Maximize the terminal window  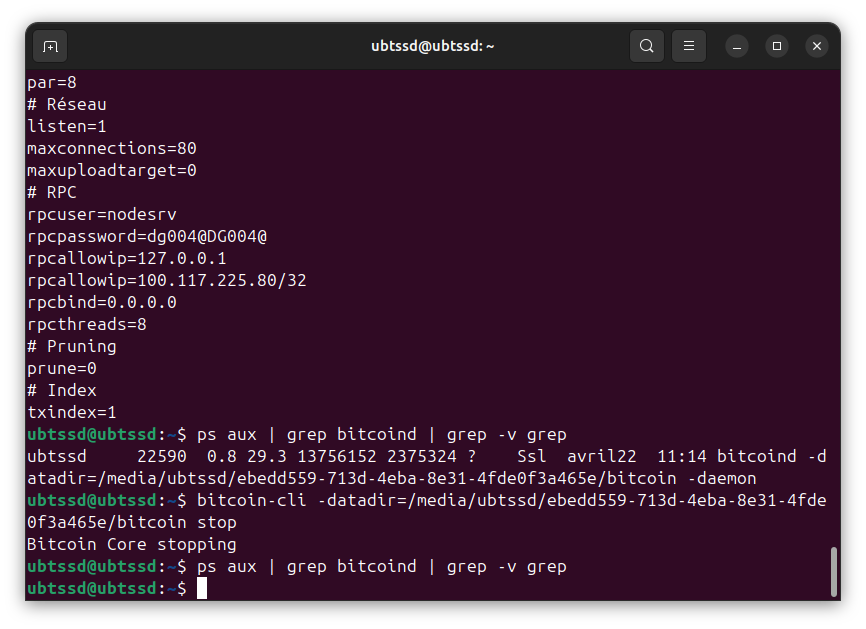(777, 46)
